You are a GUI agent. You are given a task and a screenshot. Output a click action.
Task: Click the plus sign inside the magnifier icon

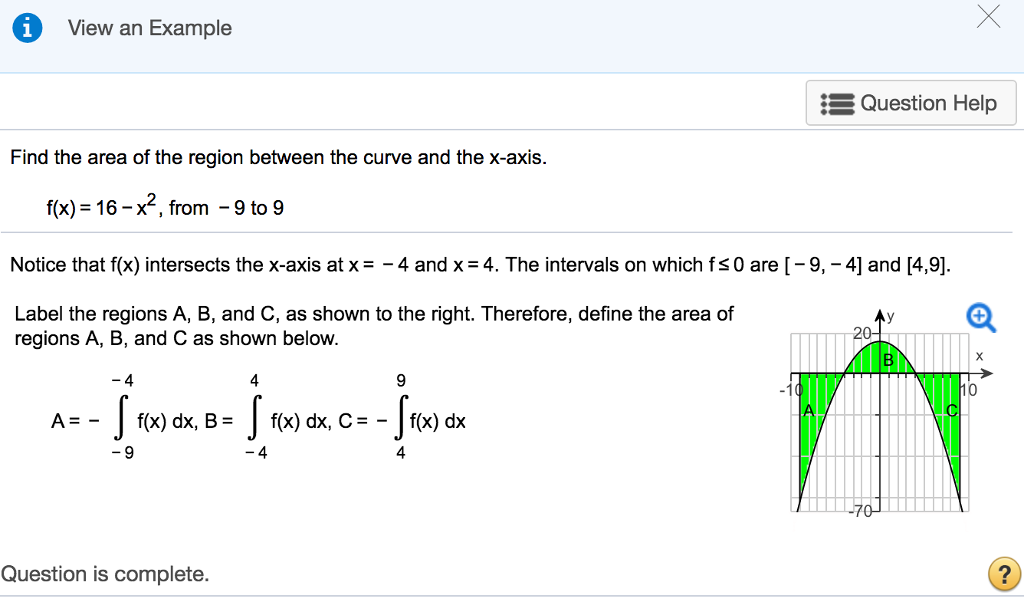coord(978,315)
